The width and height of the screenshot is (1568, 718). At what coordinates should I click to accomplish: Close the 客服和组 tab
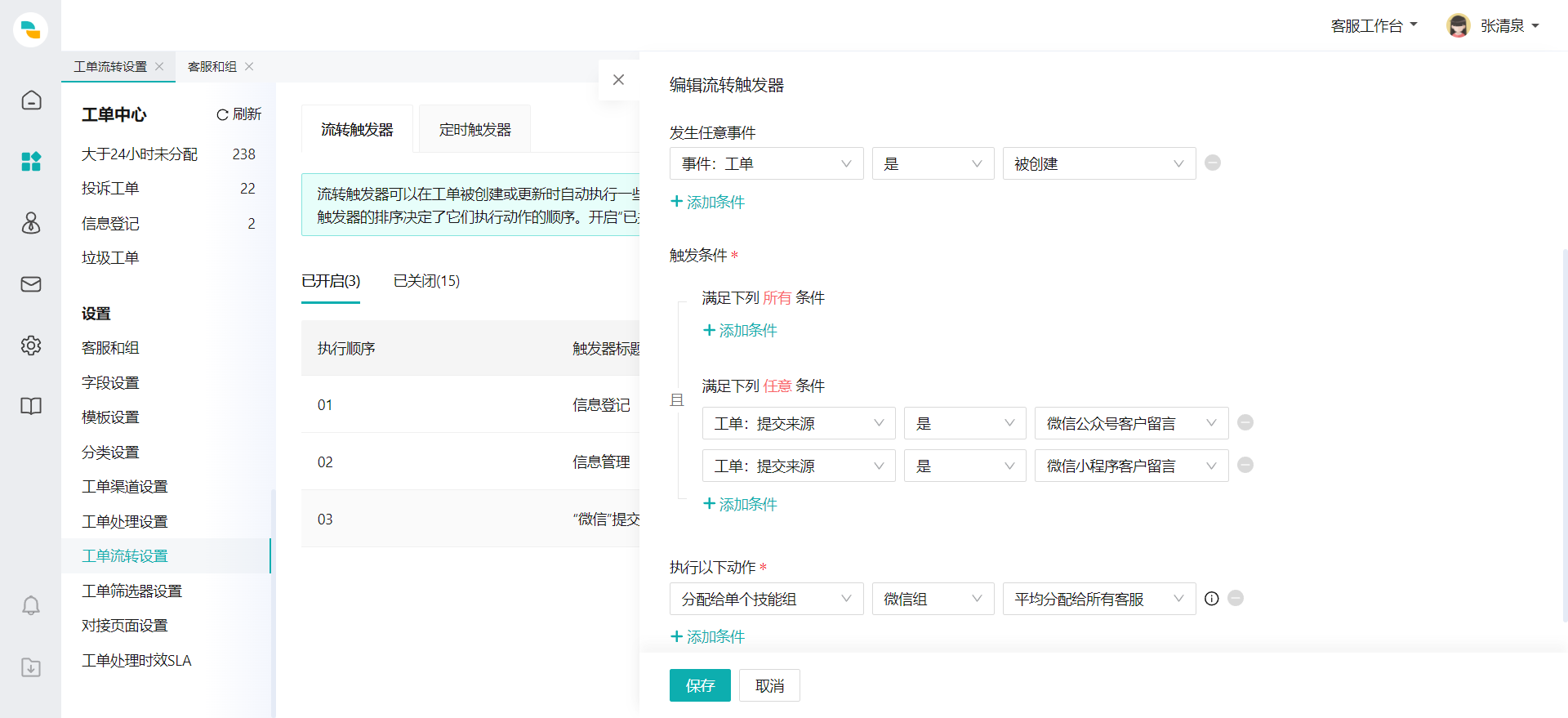click(249, 67)
